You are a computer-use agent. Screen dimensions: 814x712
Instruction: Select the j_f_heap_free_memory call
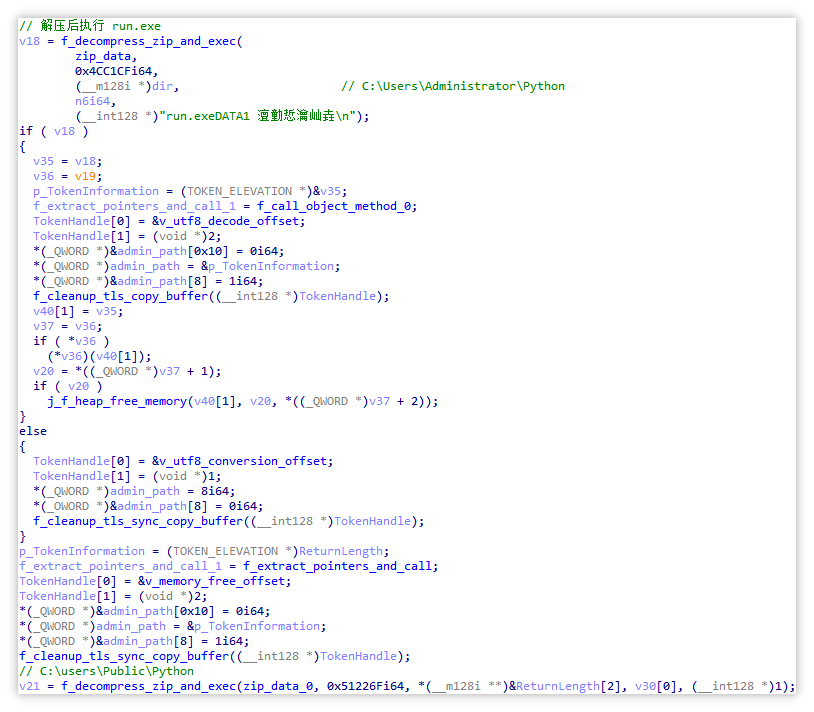[117, 402]
